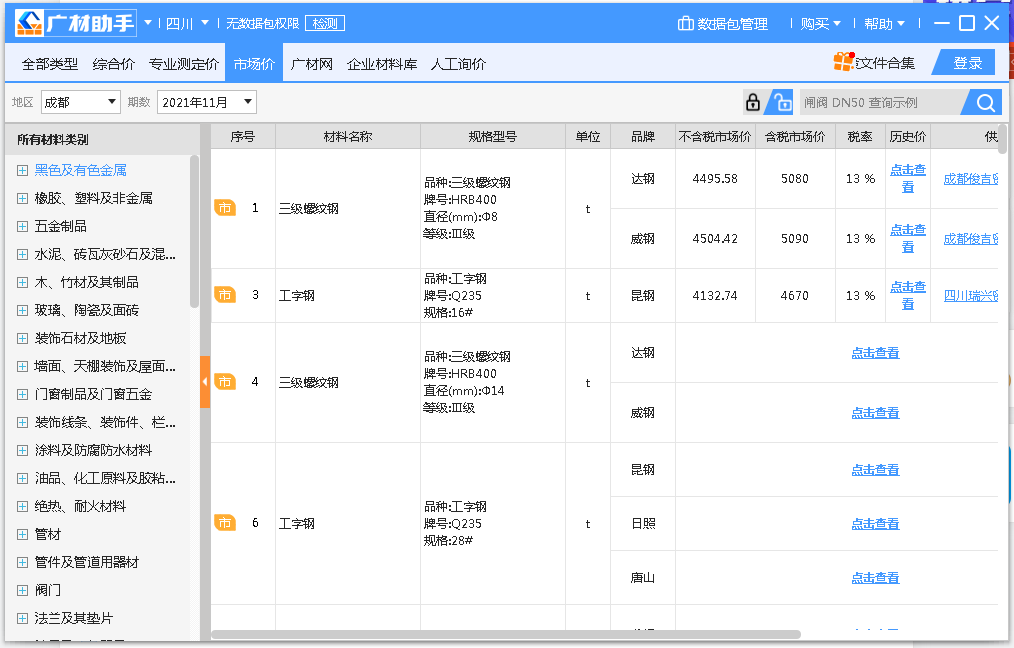
Task: Select 装饰线条、装饰件 category
Action: 105,422
